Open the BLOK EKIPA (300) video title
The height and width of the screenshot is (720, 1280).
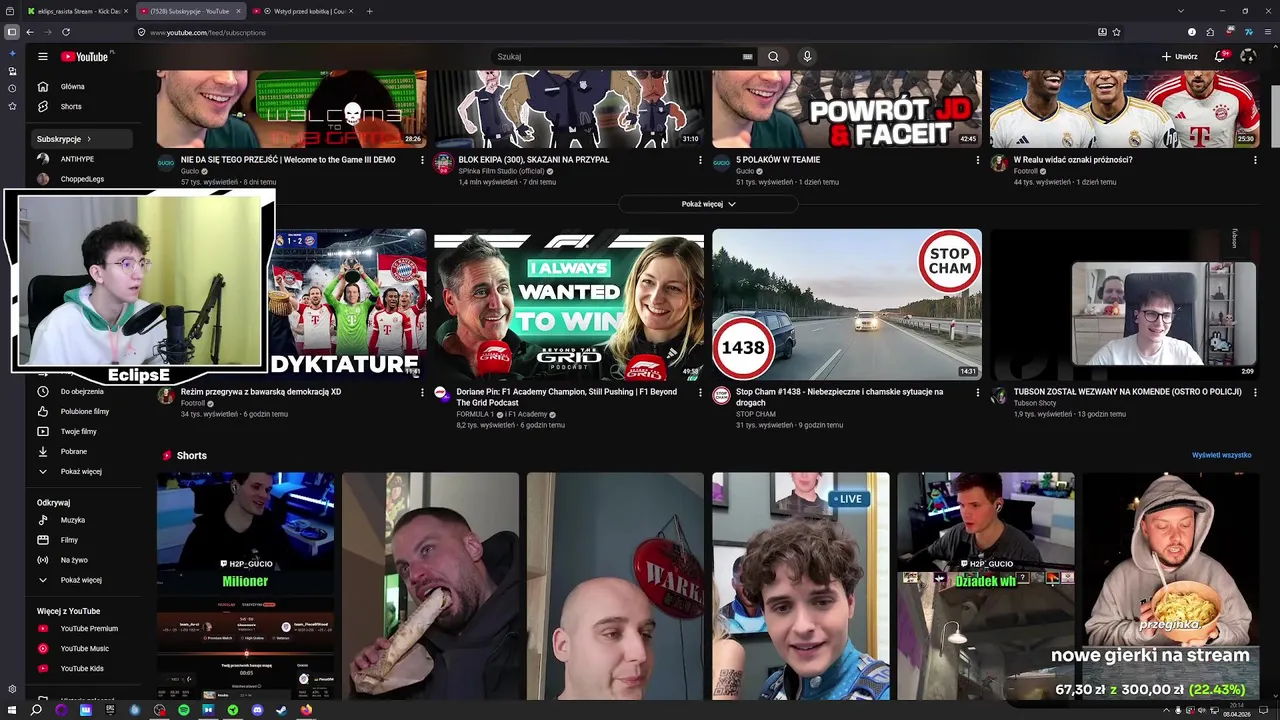tap(533, 160)
